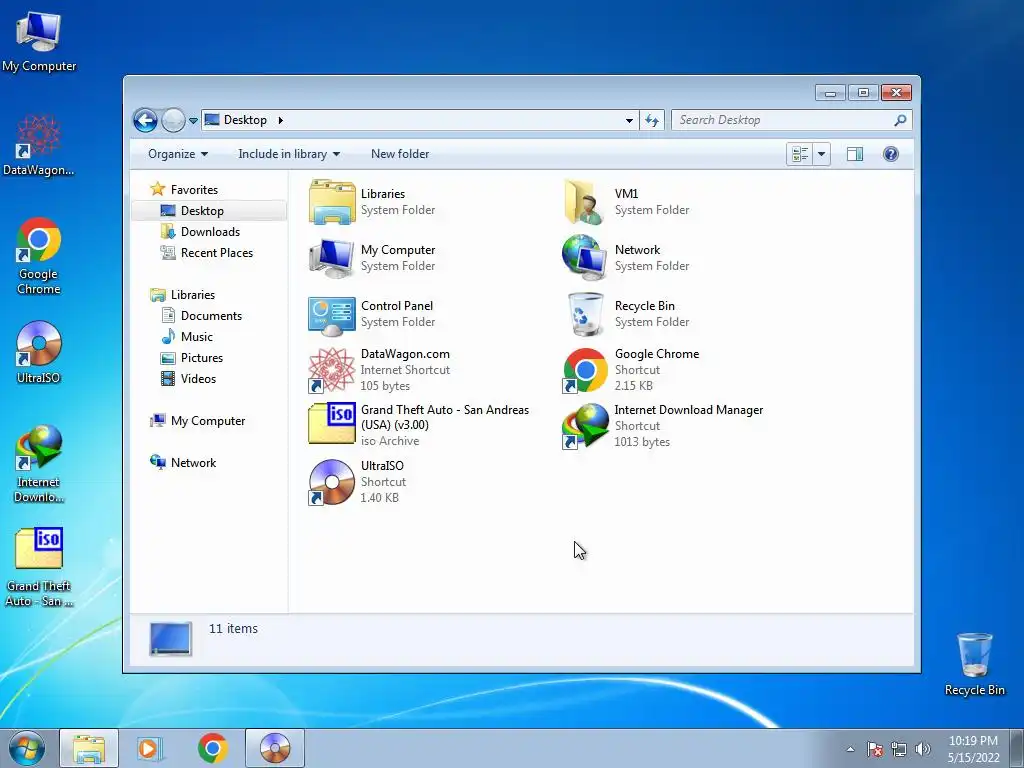
Task: Select the VM1 user folder icon
Action: point(584,202)
